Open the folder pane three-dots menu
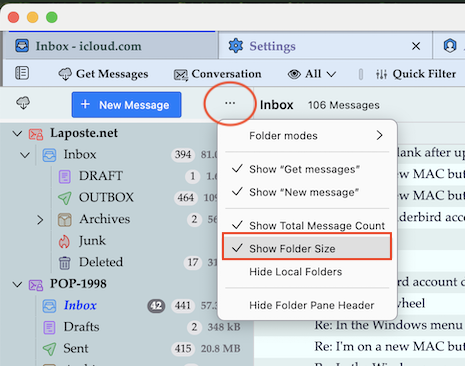 point(230,103)
